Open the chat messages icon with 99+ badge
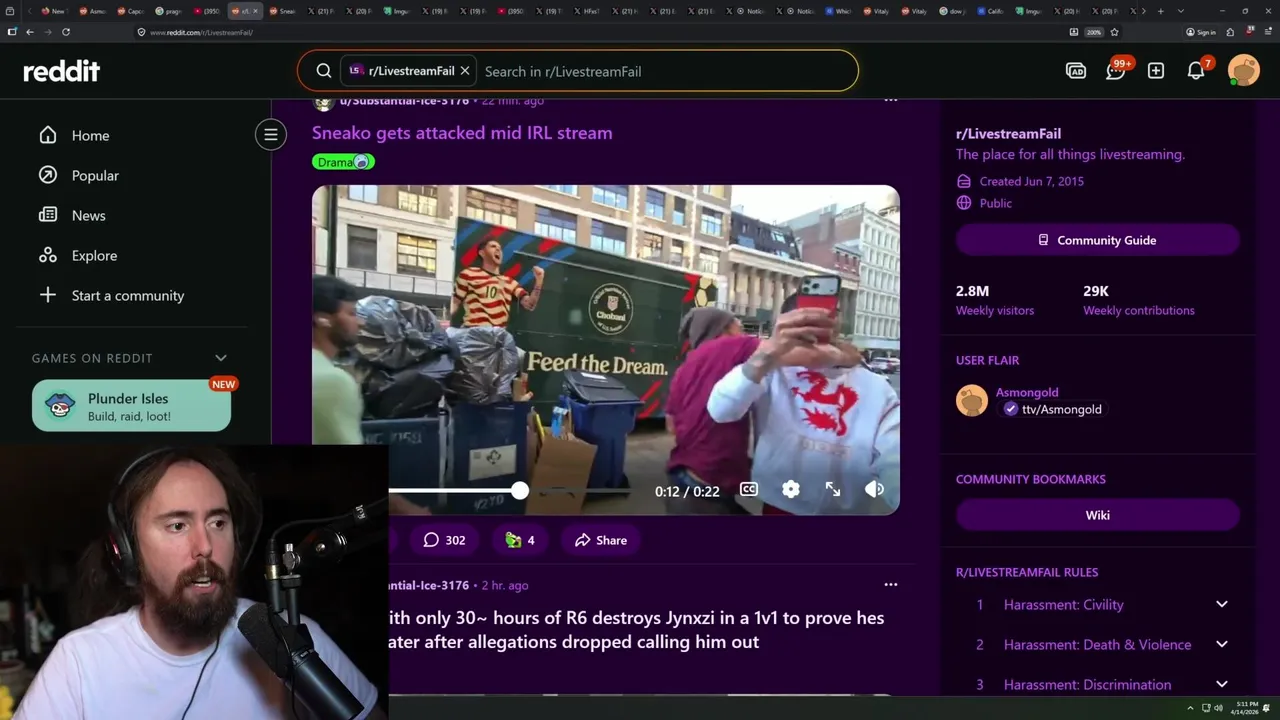Screen dimensions: 1280x720 1116,70
